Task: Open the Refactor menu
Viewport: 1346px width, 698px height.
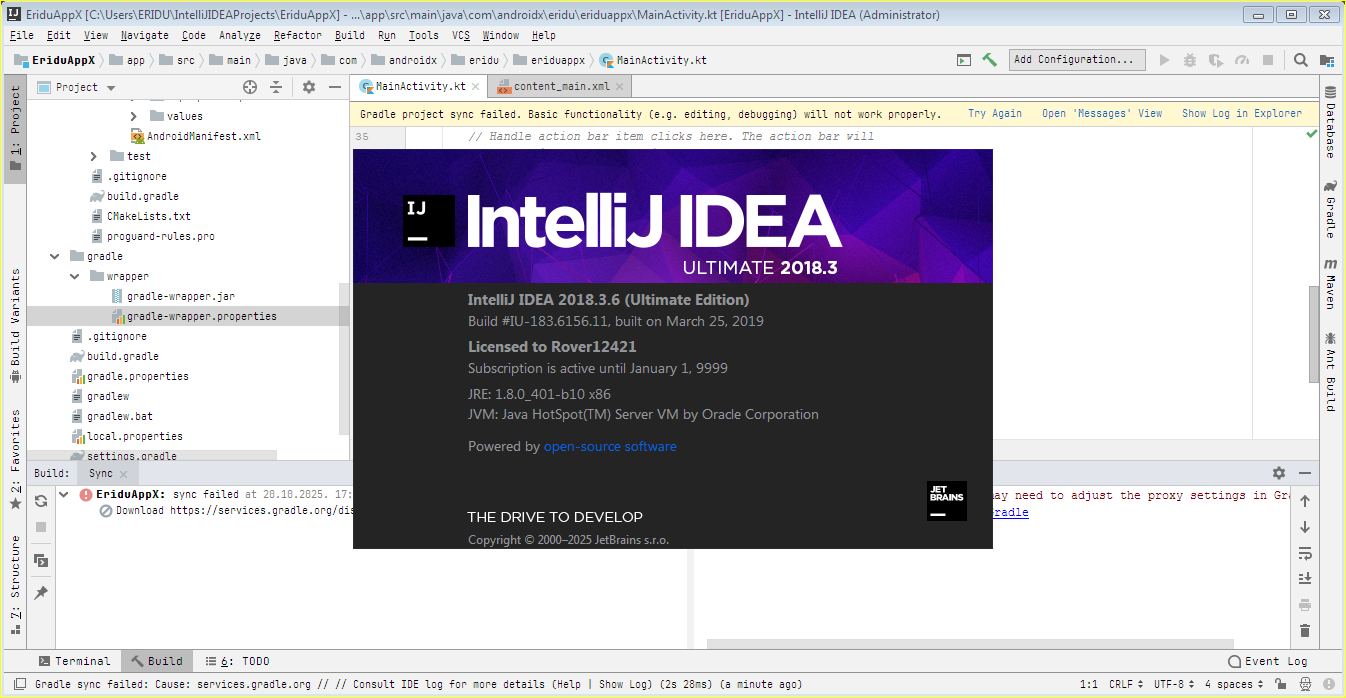Action: click(x=297, y=35)
